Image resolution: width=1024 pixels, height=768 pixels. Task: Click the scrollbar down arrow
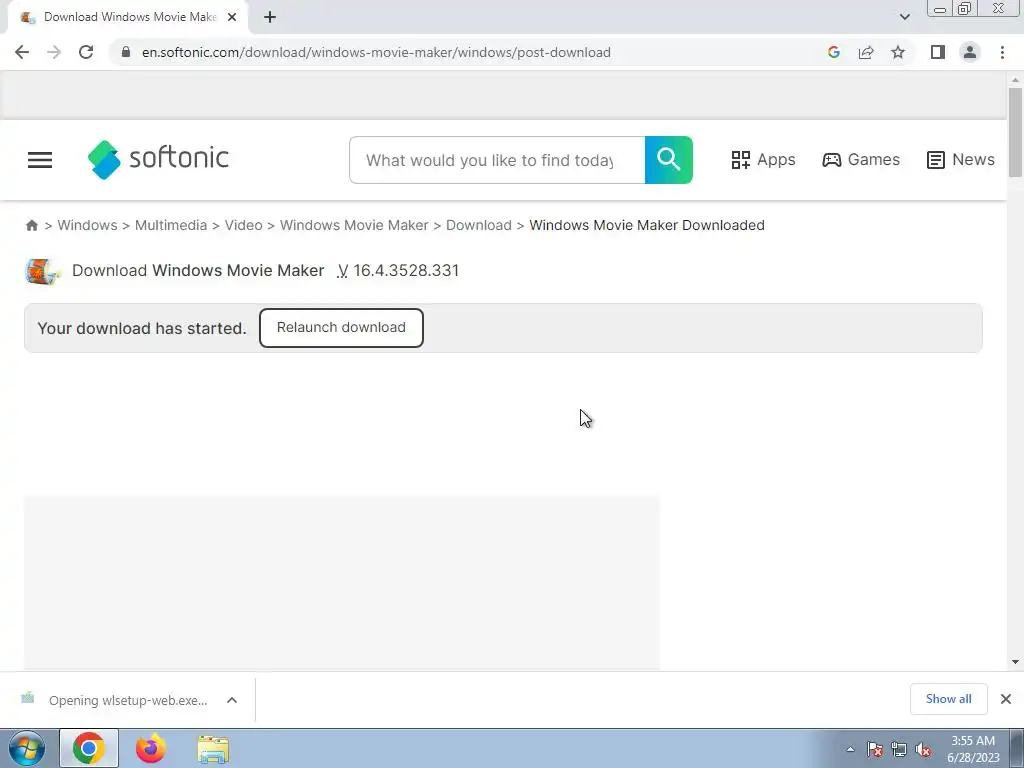[1015, 662]
